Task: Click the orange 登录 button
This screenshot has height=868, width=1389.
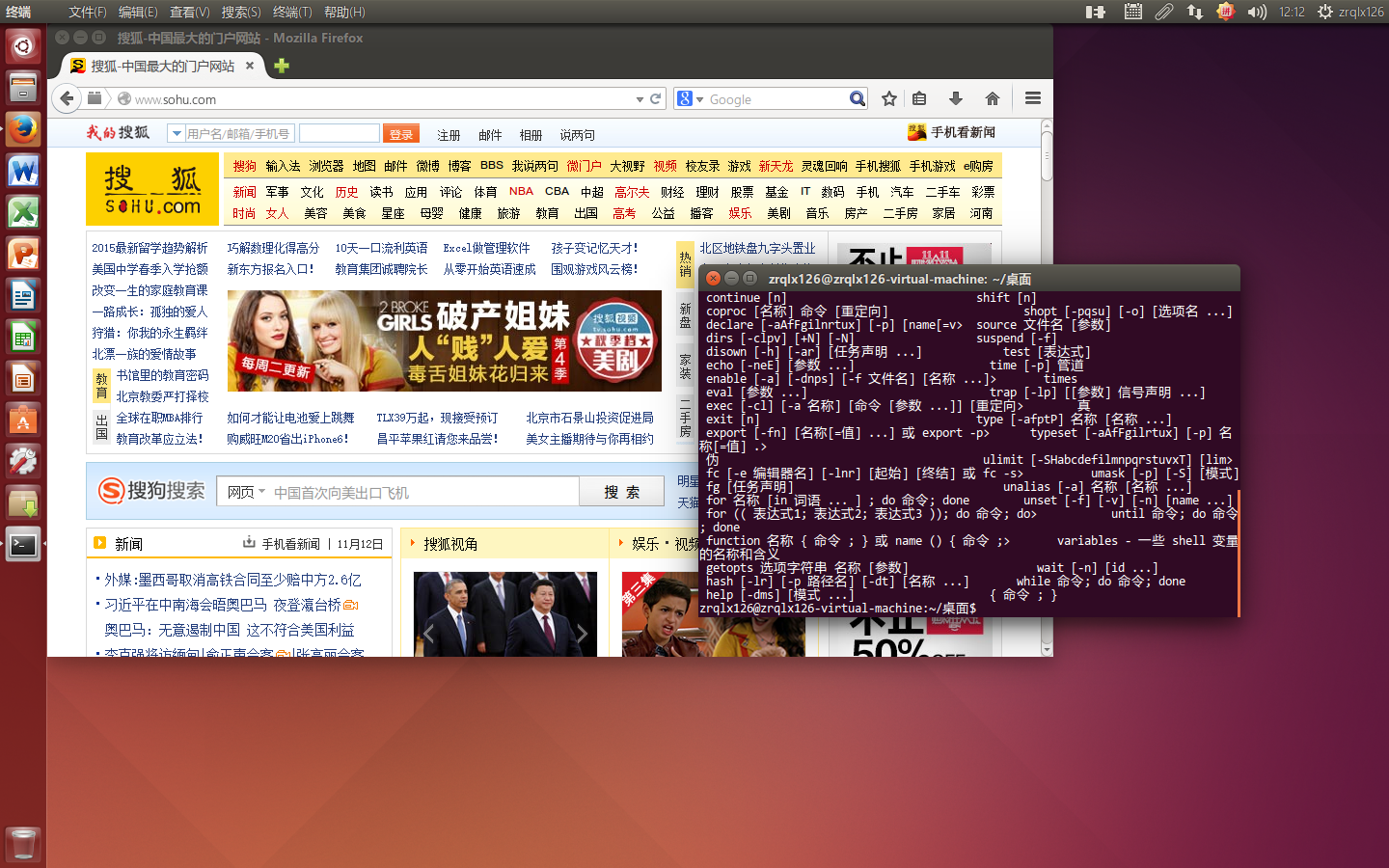Action: point(400,133)
